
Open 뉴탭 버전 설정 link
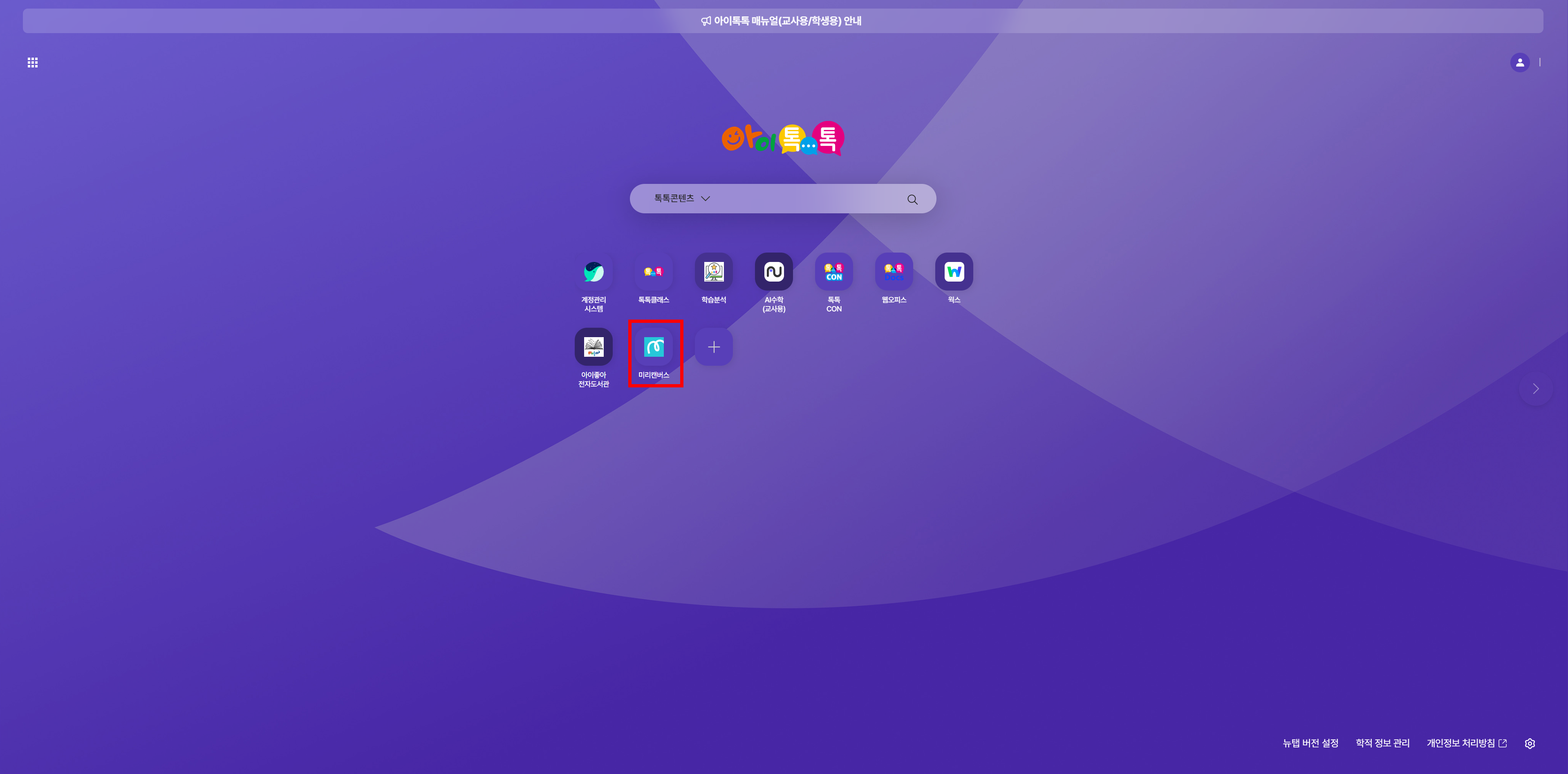click(1310, 743)
